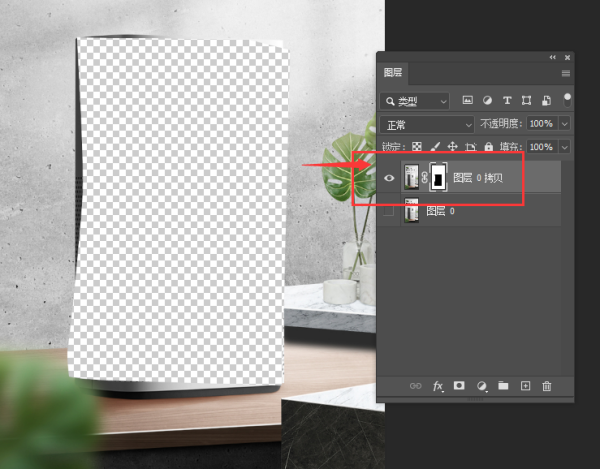Show the 图层 0 layer
Screen dimensions: 600x469
tap(390, 211)
